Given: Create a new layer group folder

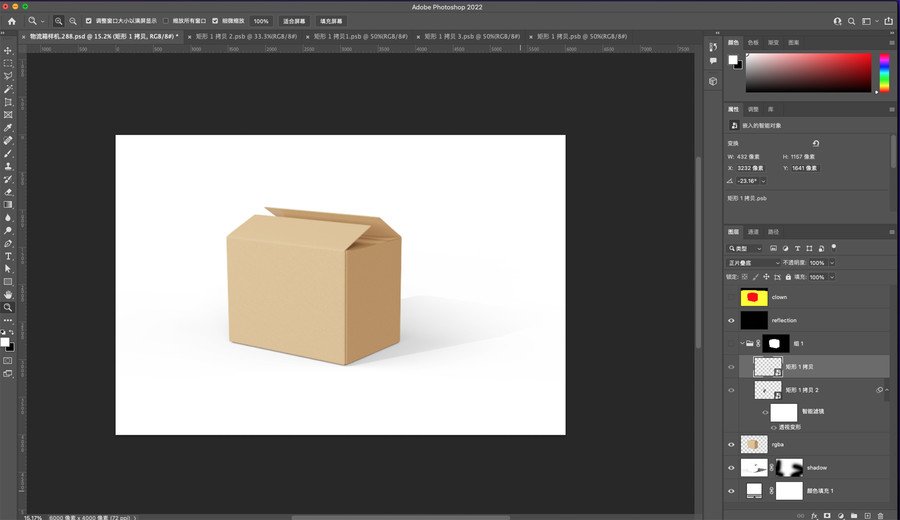Looking at the screenshot, I should point(854,516).
